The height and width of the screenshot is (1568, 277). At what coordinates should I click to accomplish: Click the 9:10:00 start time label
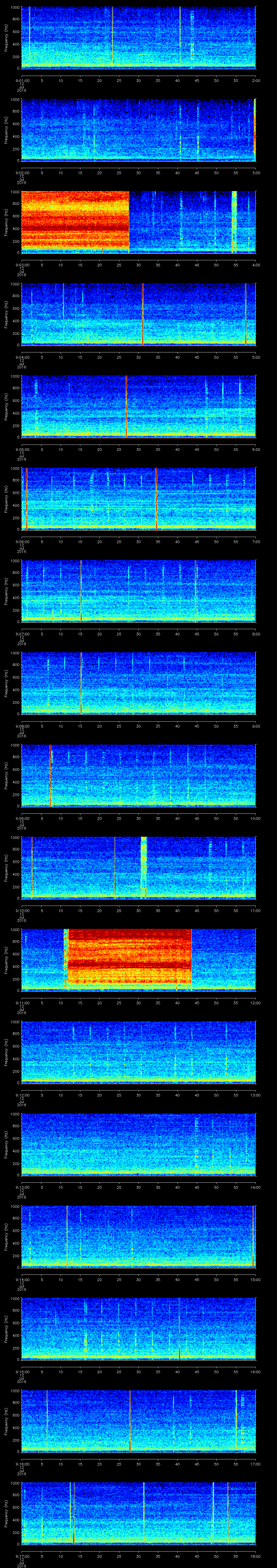coord(22,910)
